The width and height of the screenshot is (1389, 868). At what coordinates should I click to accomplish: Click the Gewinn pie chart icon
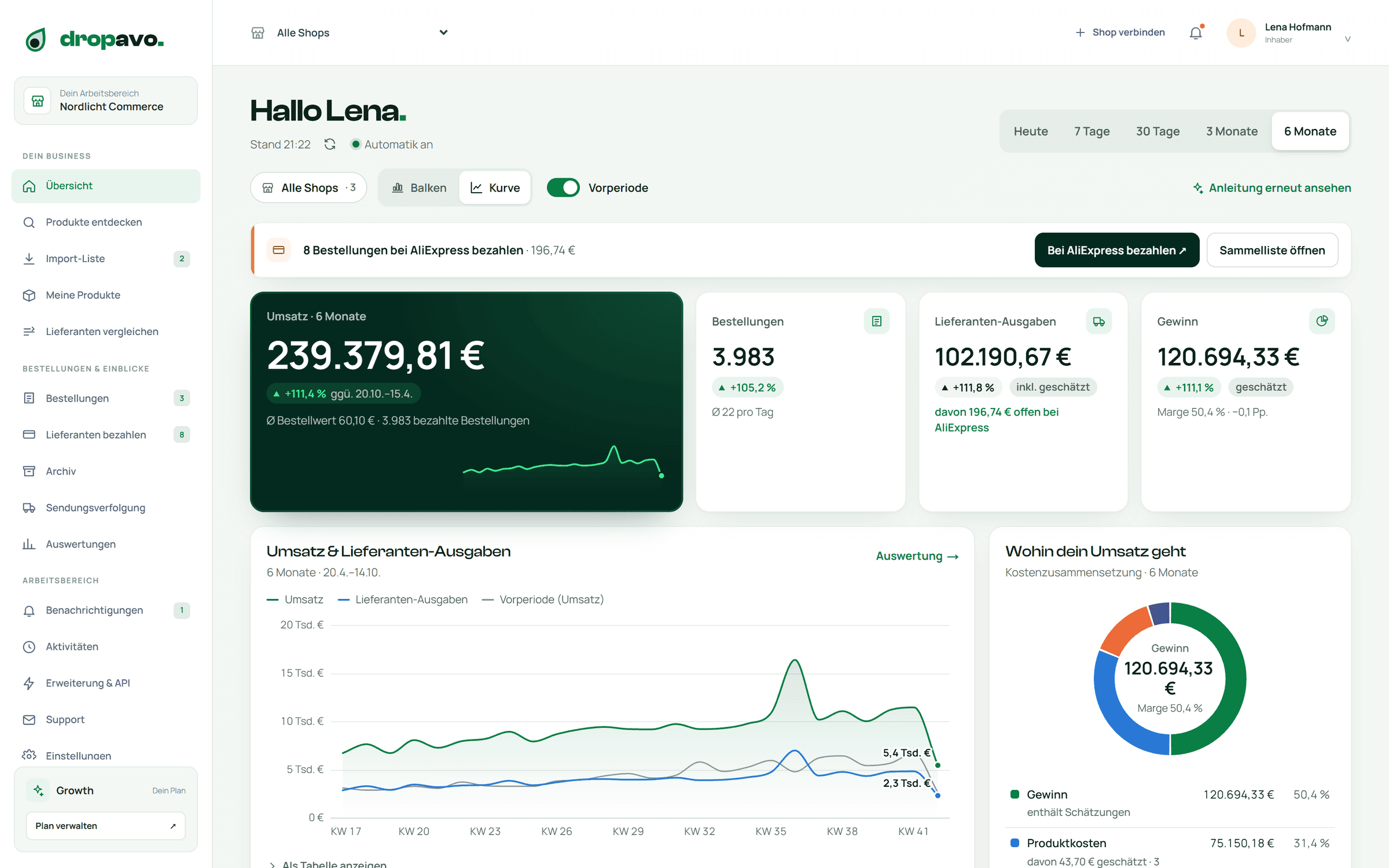tap(1322, 321)
